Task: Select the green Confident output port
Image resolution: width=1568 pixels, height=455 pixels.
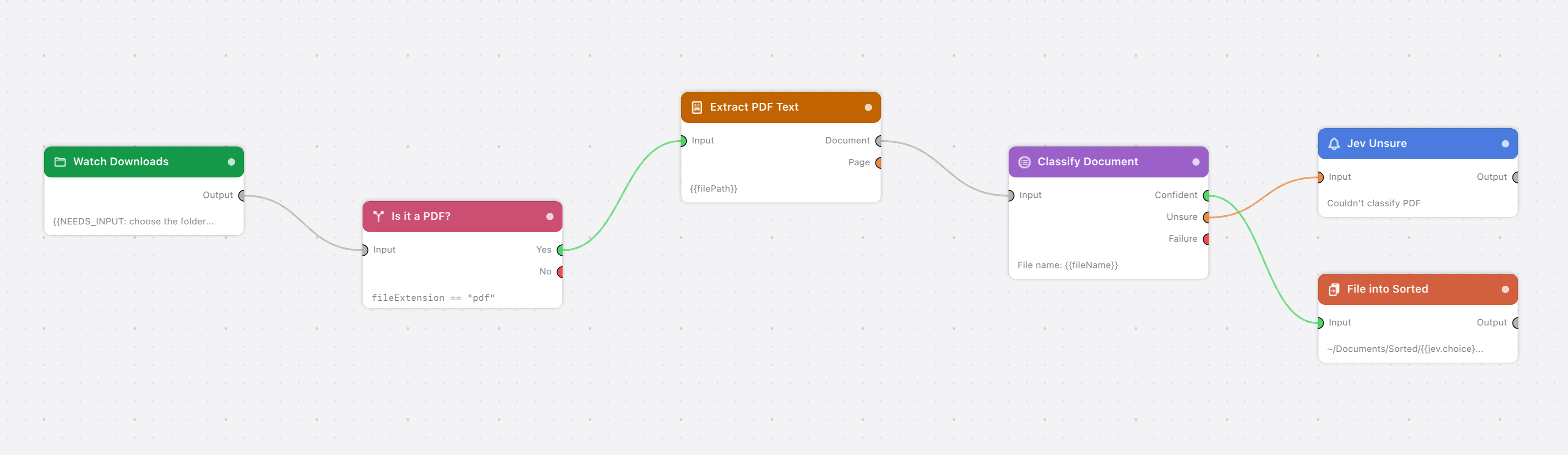Action: [x=1206, y=195]
